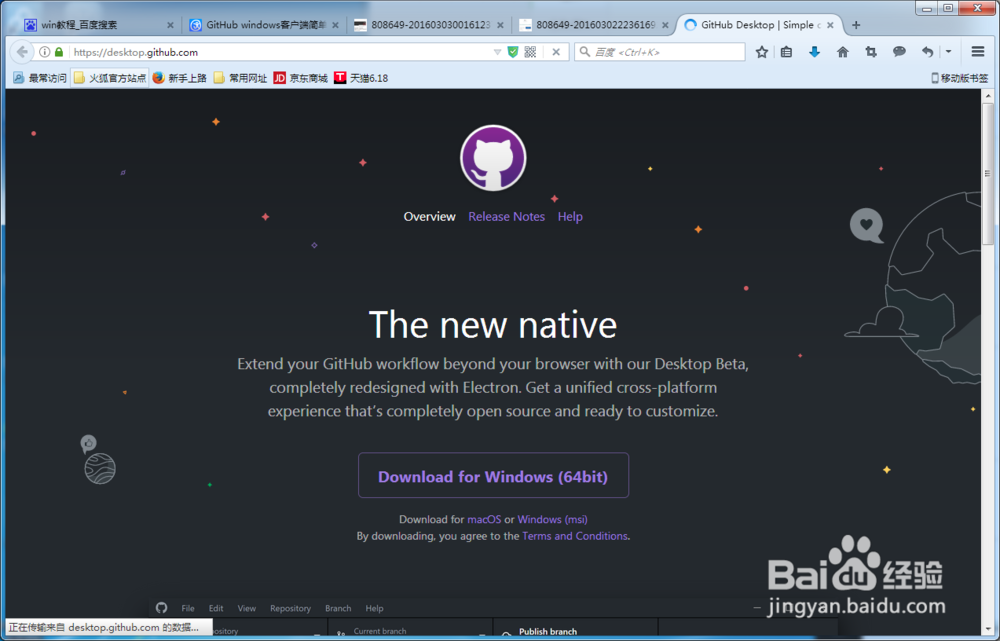Expand the dropdown arrow beside the undo icon
Image resolution: width=1000 pixels, height=641 pixels.
948,52
